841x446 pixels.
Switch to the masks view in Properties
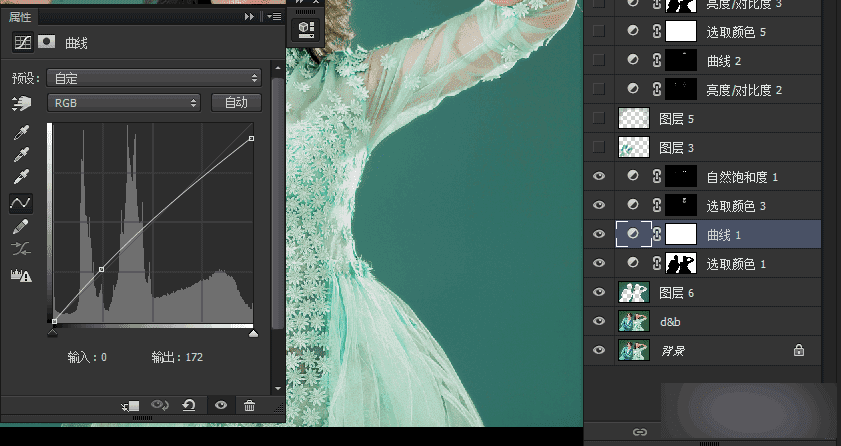(x=46, y=43)
